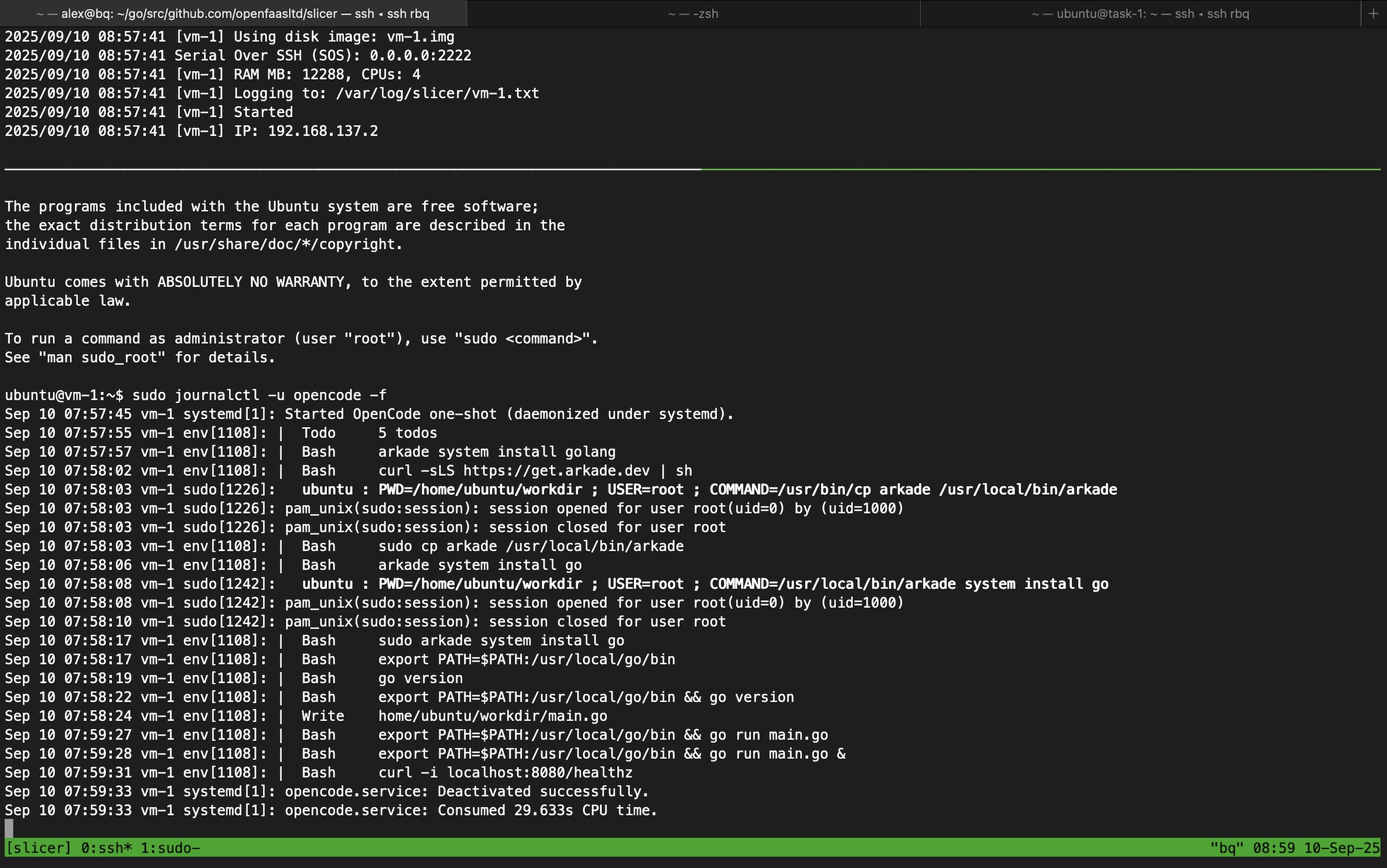Image resolution: width=1387 pixels, height=868 pixels.
Task: Click the localhost:8080/healthz curl address
Action: point(539,772)
